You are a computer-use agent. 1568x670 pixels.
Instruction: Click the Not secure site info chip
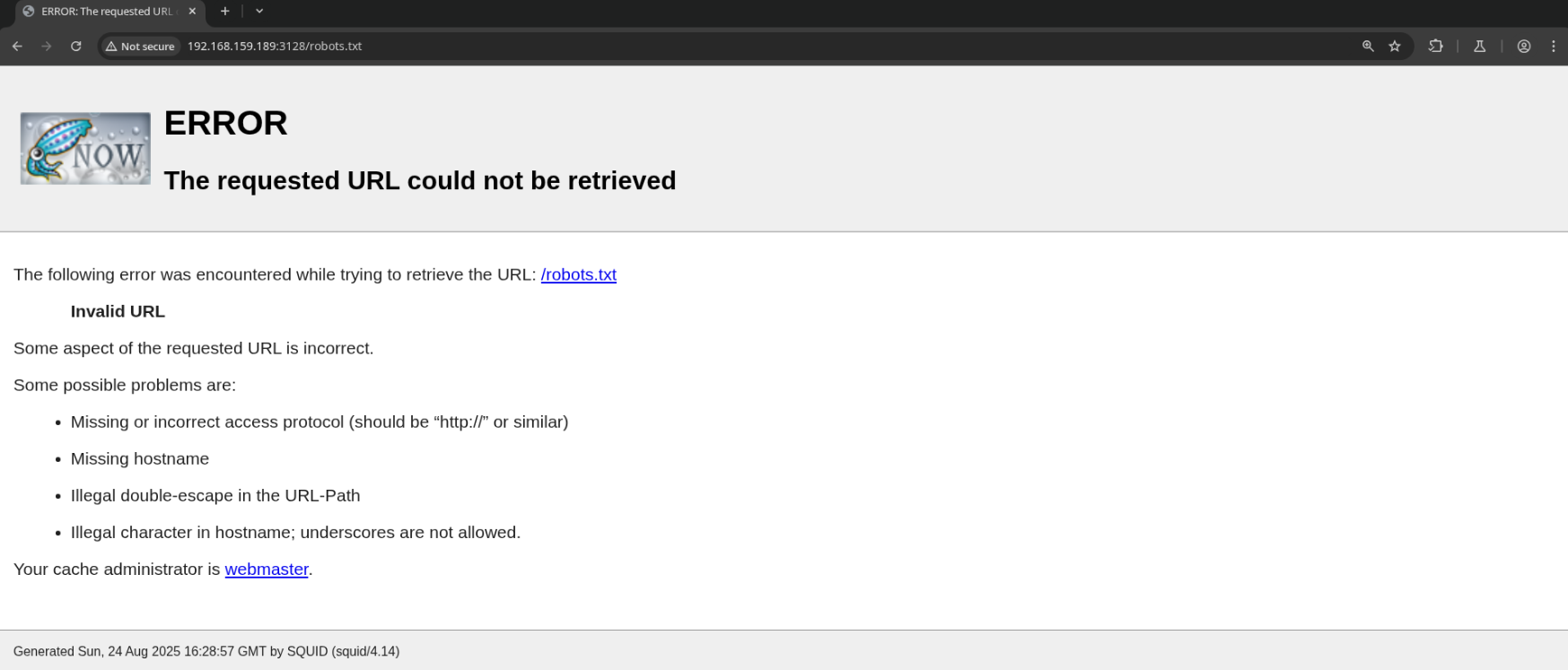[x=140, y=46]
